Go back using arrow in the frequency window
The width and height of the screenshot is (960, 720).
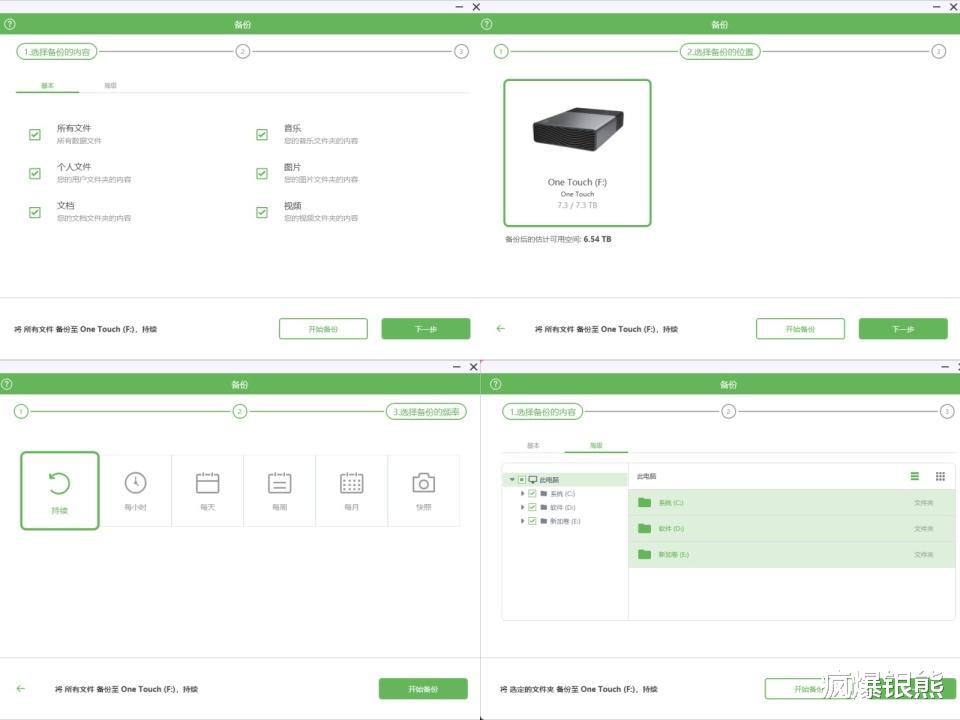click(21, 689)
